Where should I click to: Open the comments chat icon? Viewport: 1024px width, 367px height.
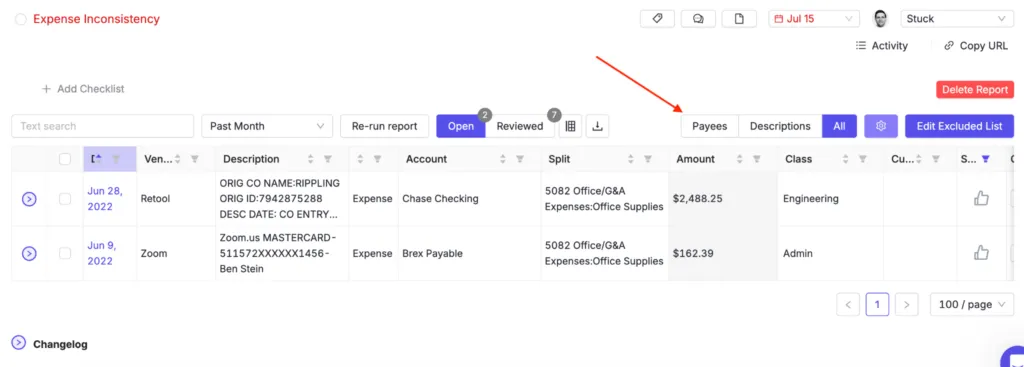(x=698, y=19)
